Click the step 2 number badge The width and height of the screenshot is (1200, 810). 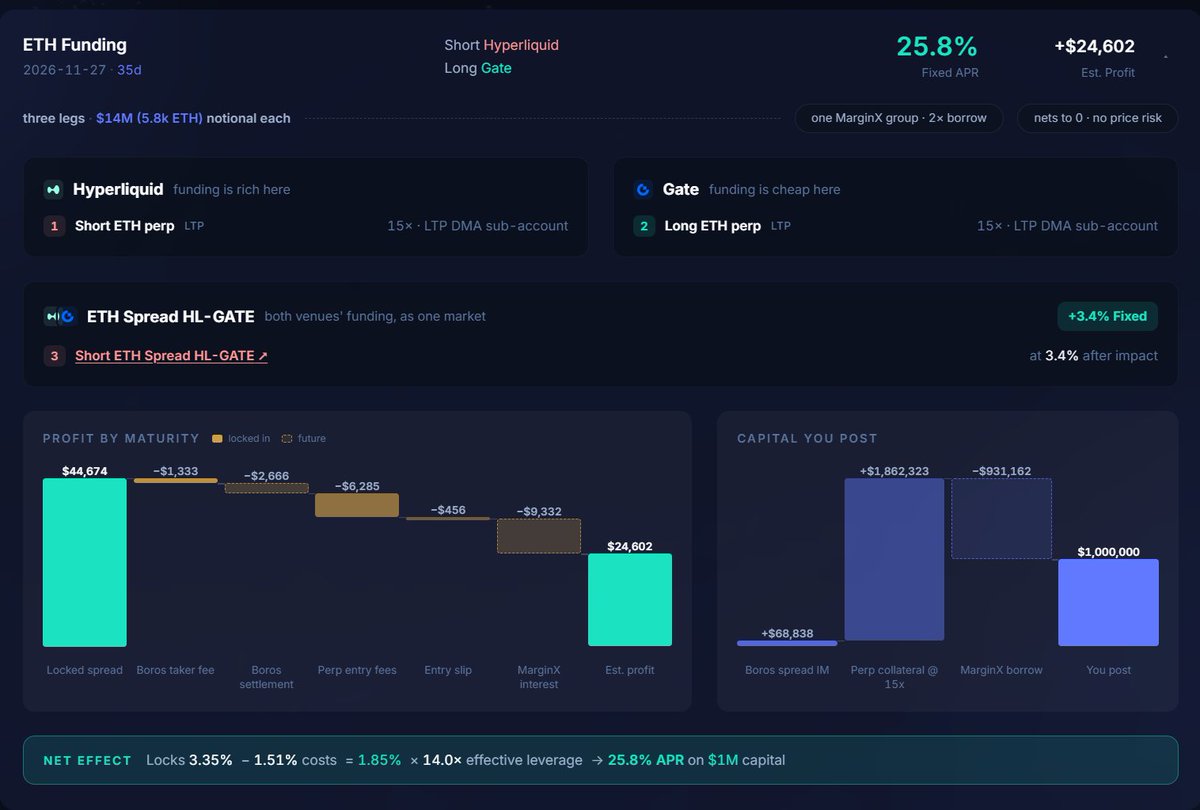point(644,226)
